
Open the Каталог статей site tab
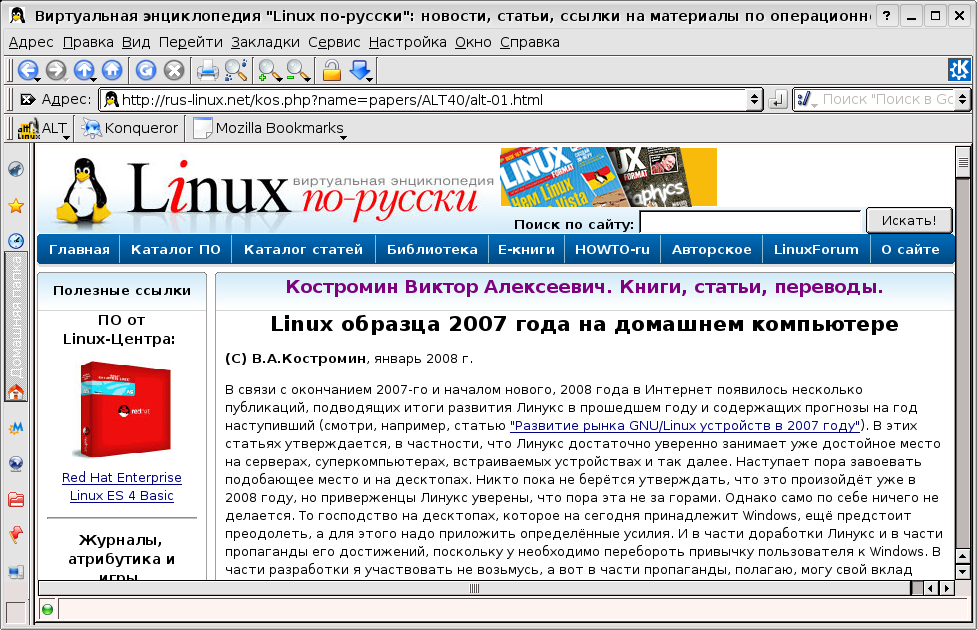pos(303,249)
